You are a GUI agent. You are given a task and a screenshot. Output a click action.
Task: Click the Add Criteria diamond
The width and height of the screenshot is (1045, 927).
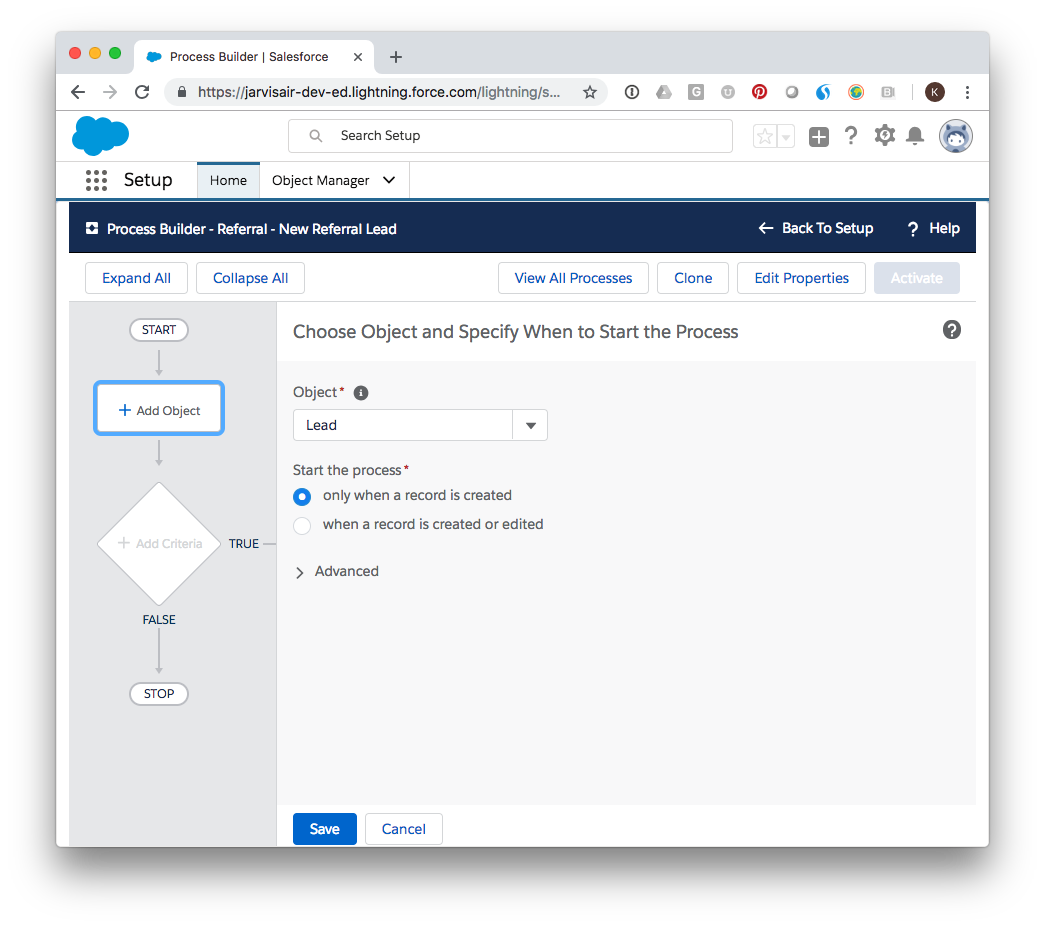coord(159,544)
